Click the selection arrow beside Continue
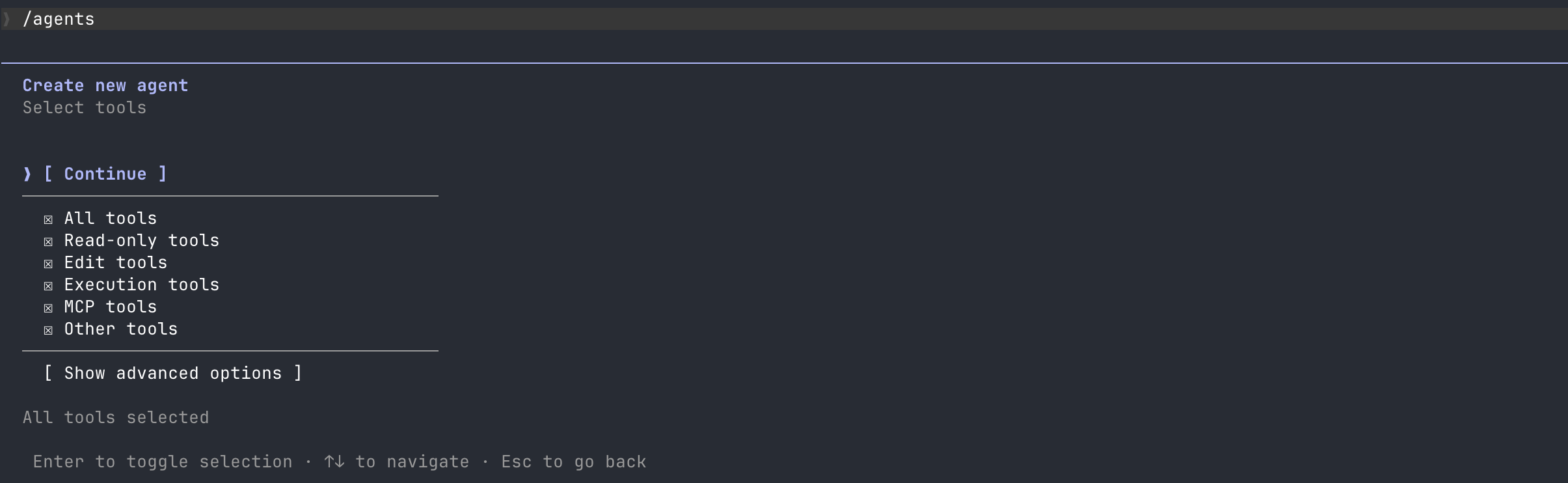This screenshot has height=483, width=1568. click(x=27, y=174)
